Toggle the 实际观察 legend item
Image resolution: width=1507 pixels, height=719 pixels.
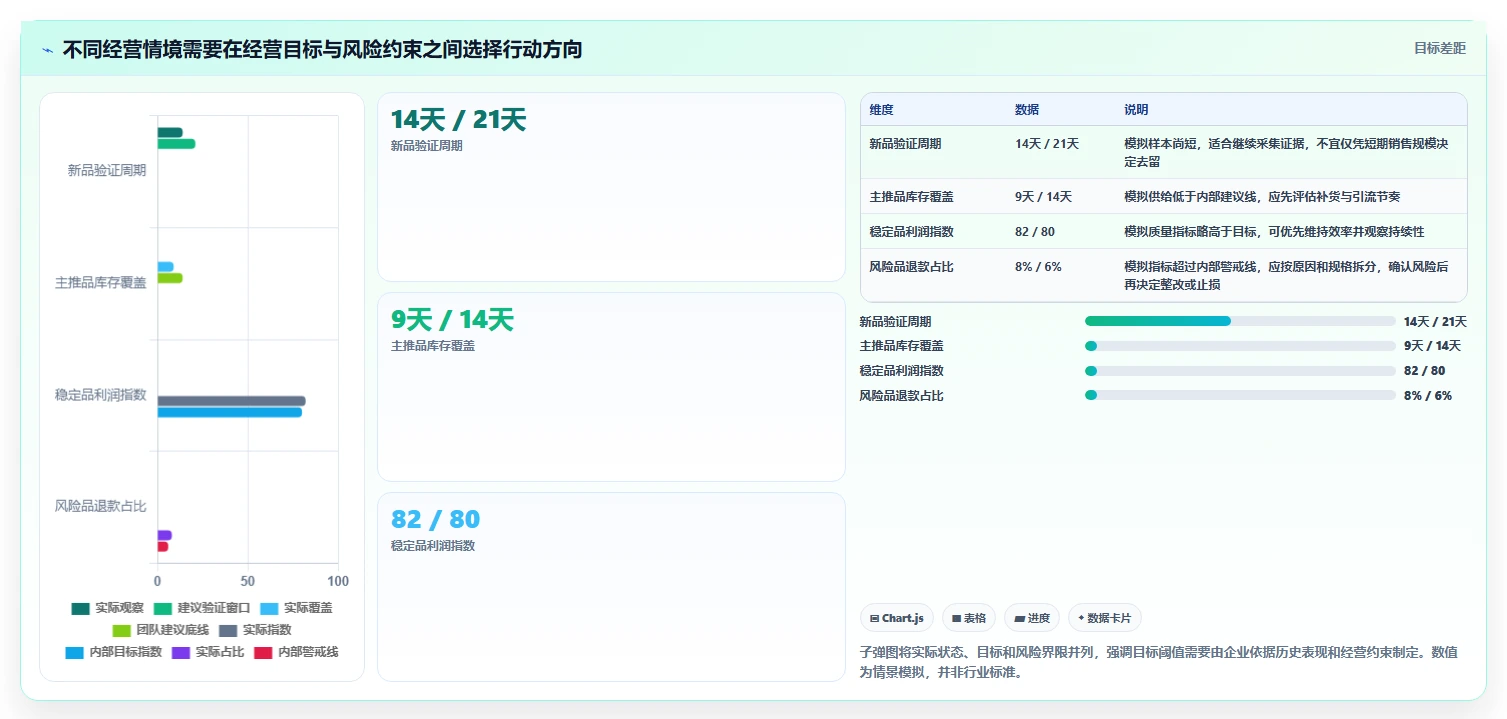(108, 608)
